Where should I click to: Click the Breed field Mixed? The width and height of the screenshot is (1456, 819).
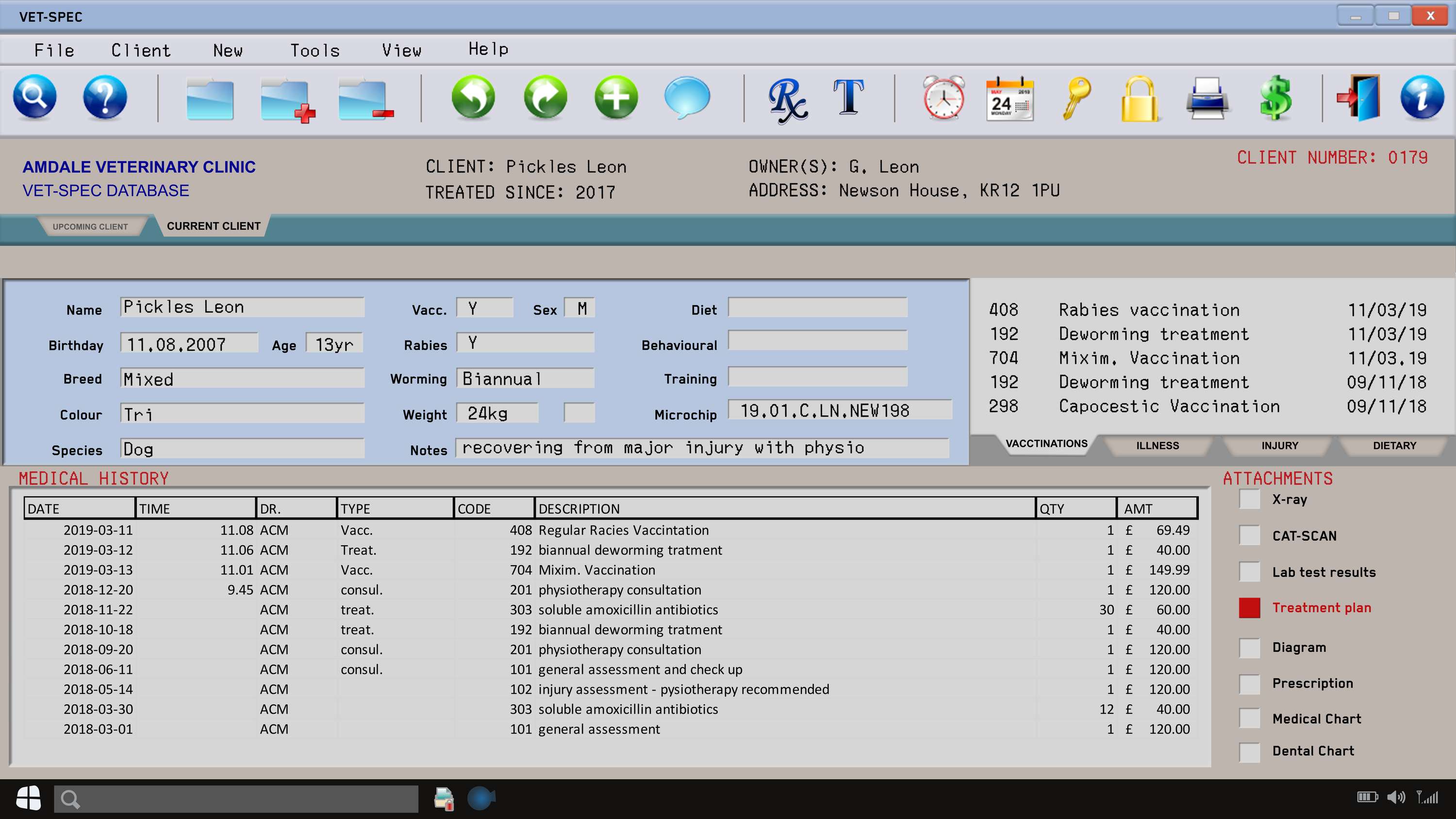(242, 378)
